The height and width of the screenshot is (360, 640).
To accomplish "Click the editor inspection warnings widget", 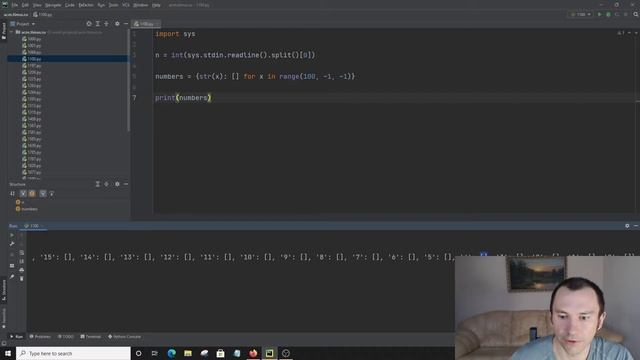I will pos(621,33).
